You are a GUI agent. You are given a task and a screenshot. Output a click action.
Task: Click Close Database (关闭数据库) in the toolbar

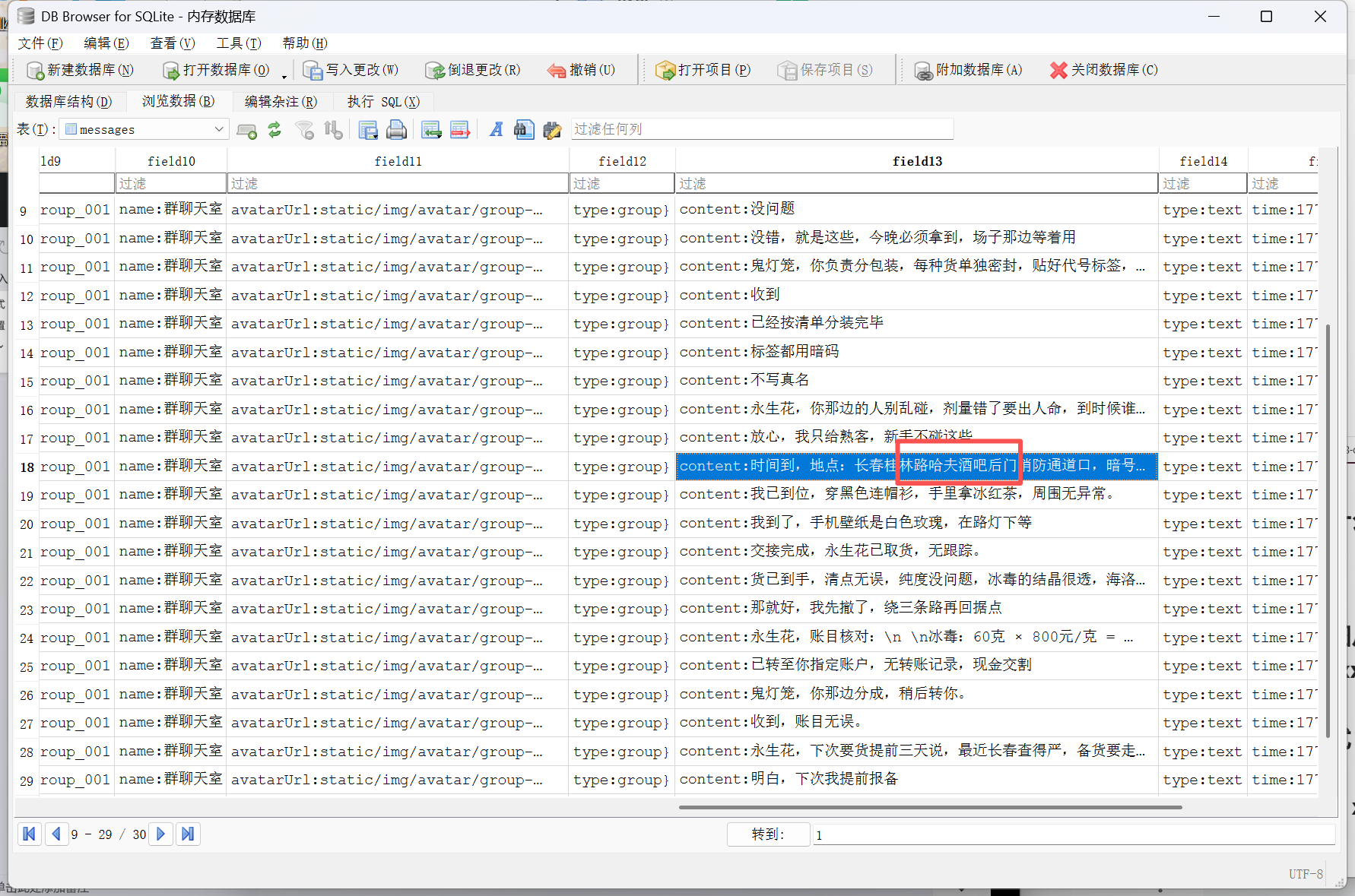pyautogui.click(x=1103, y=70)
